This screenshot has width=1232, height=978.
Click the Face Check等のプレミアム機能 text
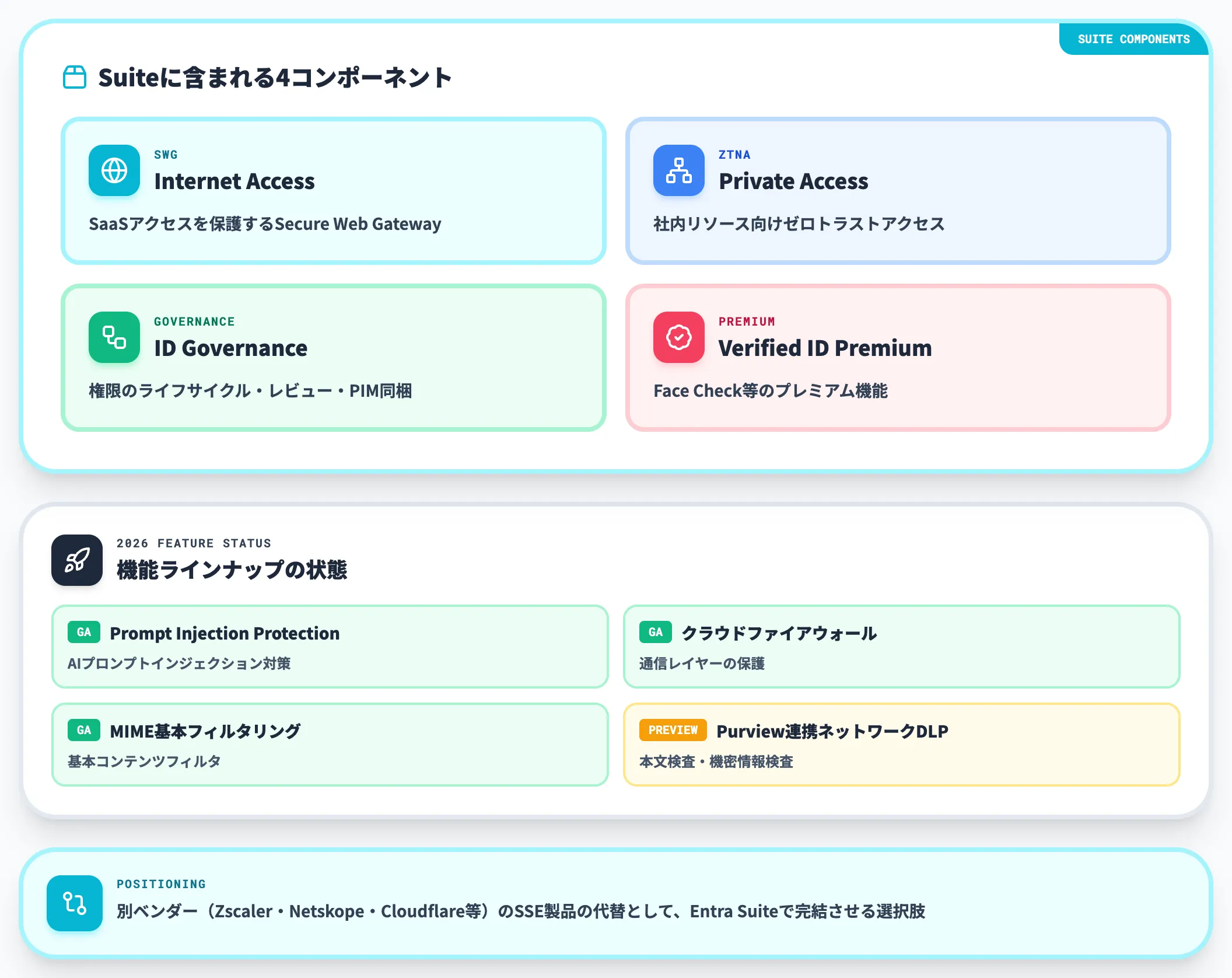[x=771, y=391]
